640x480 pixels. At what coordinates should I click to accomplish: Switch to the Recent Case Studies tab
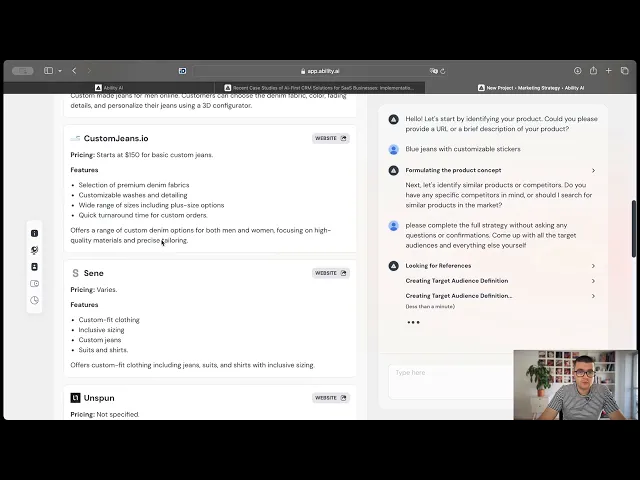[320, 88]
